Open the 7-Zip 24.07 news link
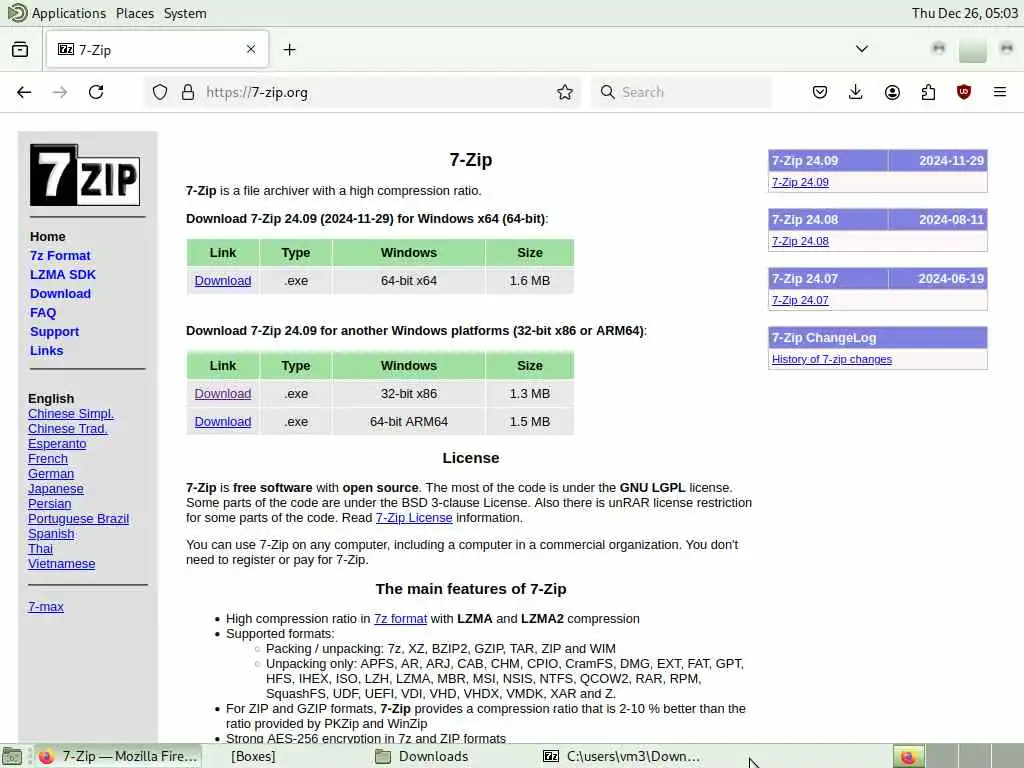This screenshot has width=1024, height=768. (800, 300)
